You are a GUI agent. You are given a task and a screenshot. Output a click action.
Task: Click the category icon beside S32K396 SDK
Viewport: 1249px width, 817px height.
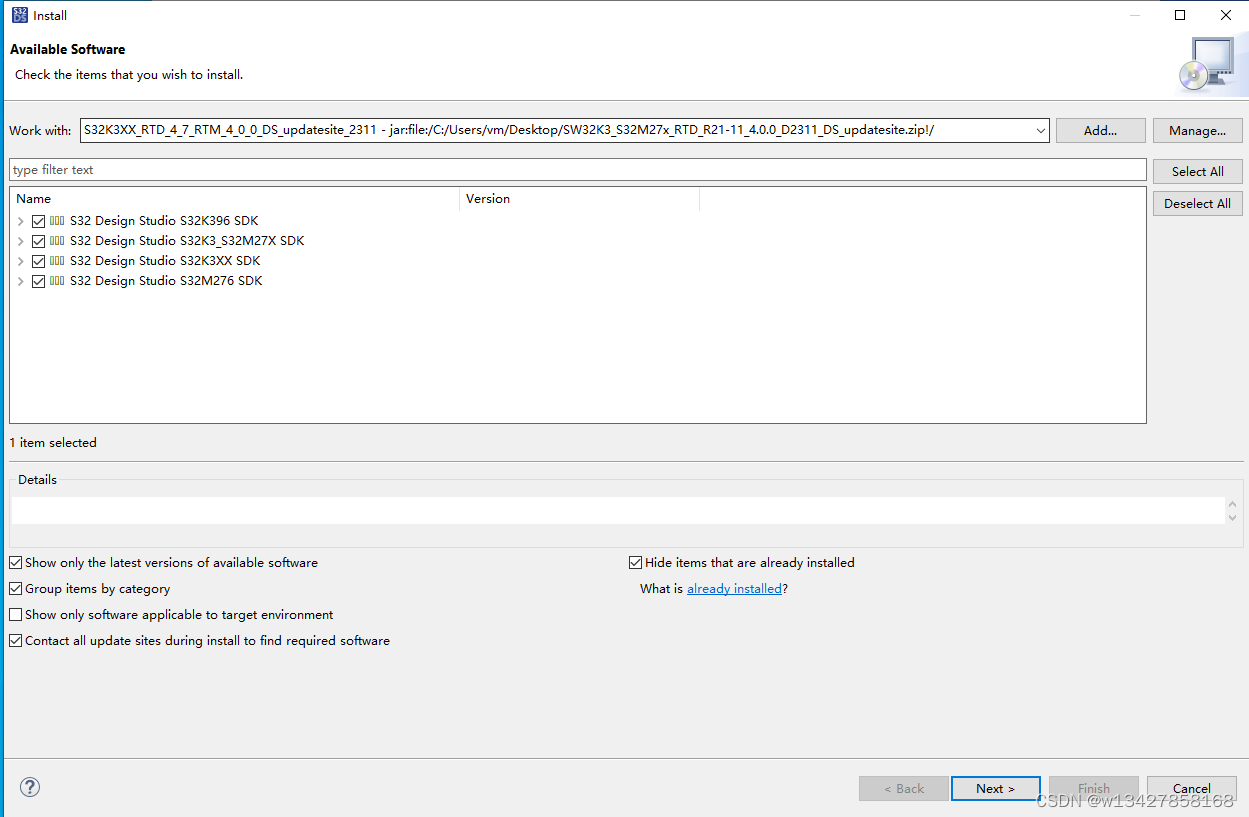(57, 221)
